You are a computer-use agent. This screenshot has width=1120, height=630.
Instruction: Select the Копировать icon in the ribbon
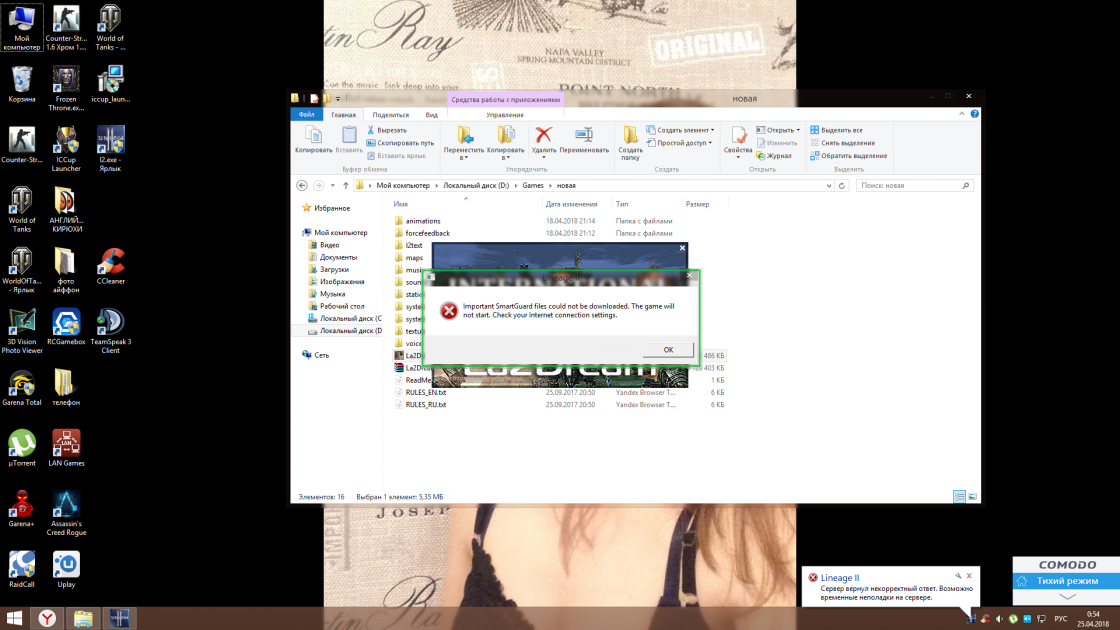click(313, 140)
